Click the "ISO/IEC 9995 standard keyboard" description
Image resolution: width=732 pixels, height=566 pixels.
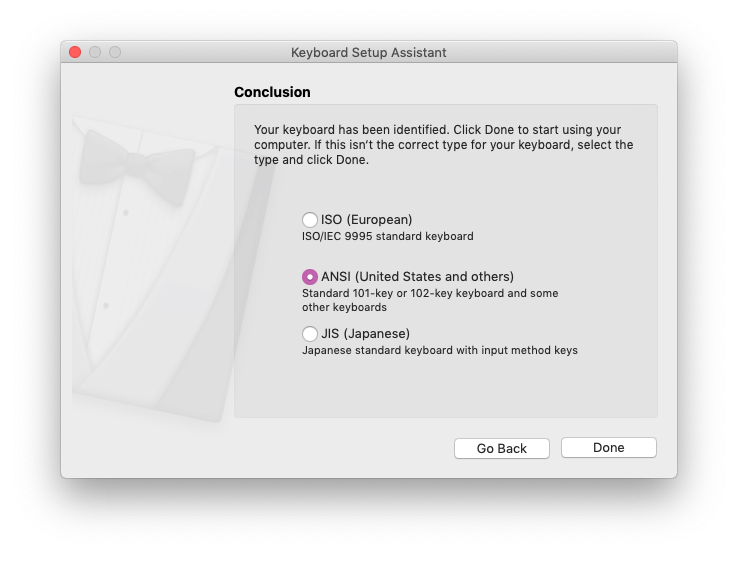[387, 237]
